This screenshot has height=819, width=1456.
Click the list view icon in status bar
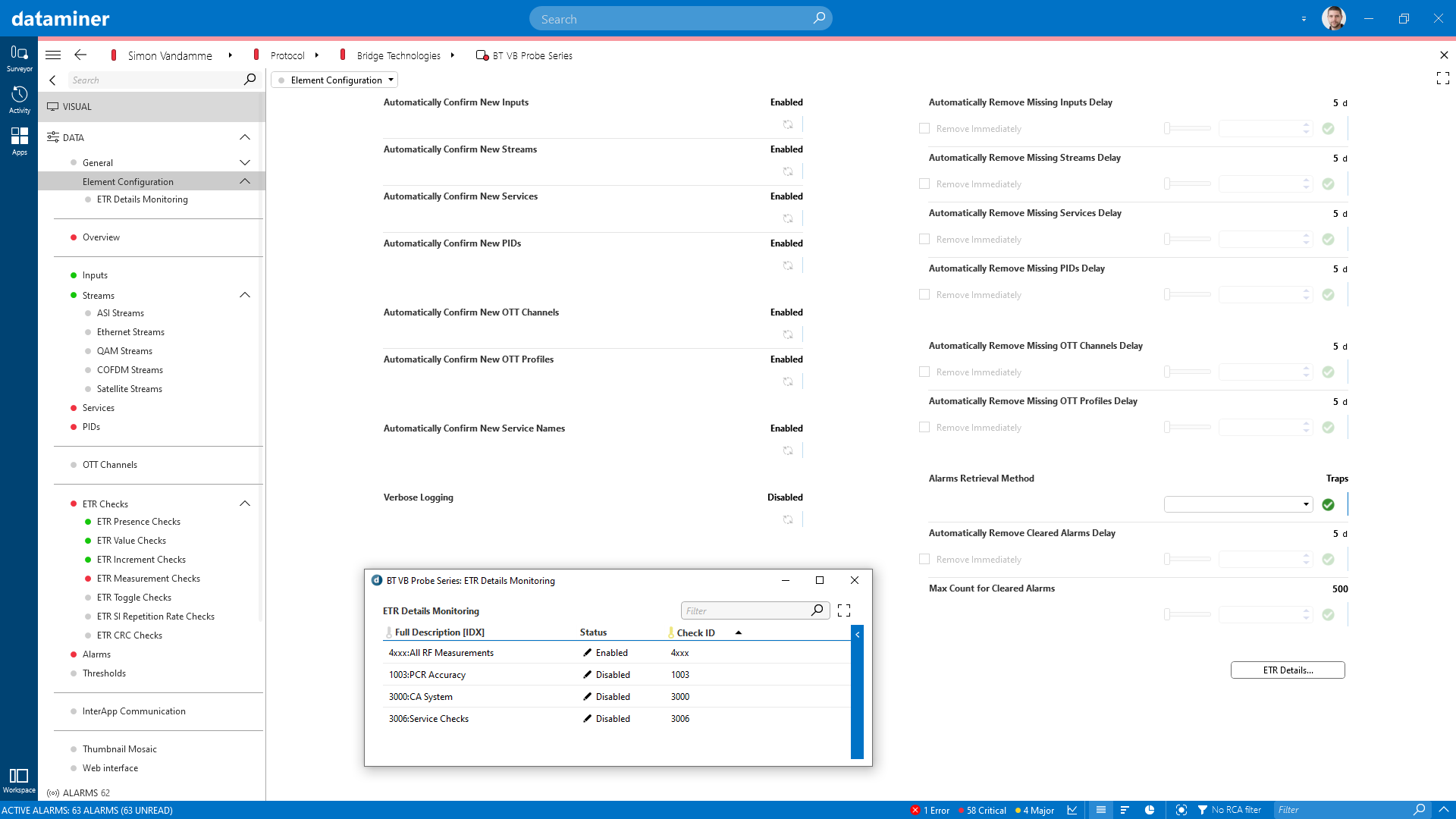click(1101, 810)
